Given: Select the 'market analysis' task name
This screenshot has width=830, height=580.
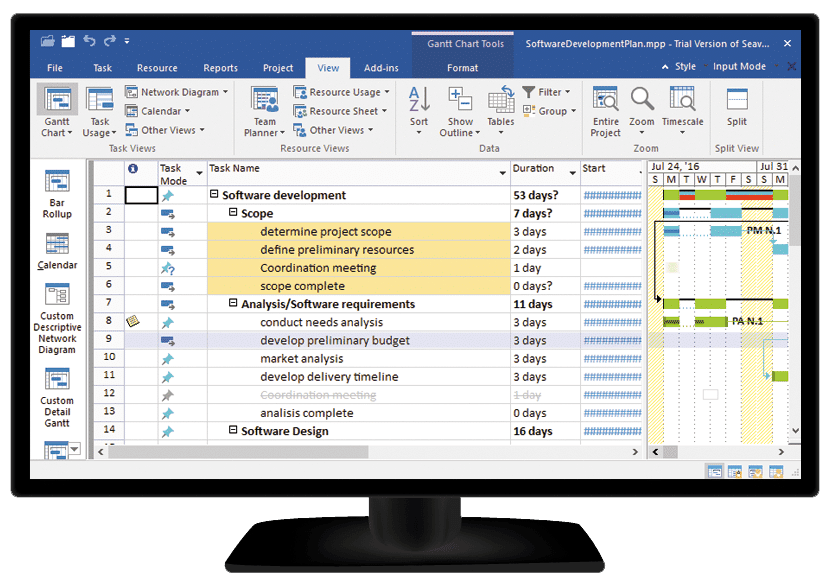Looking at the screenshot, I should point(302,358).
